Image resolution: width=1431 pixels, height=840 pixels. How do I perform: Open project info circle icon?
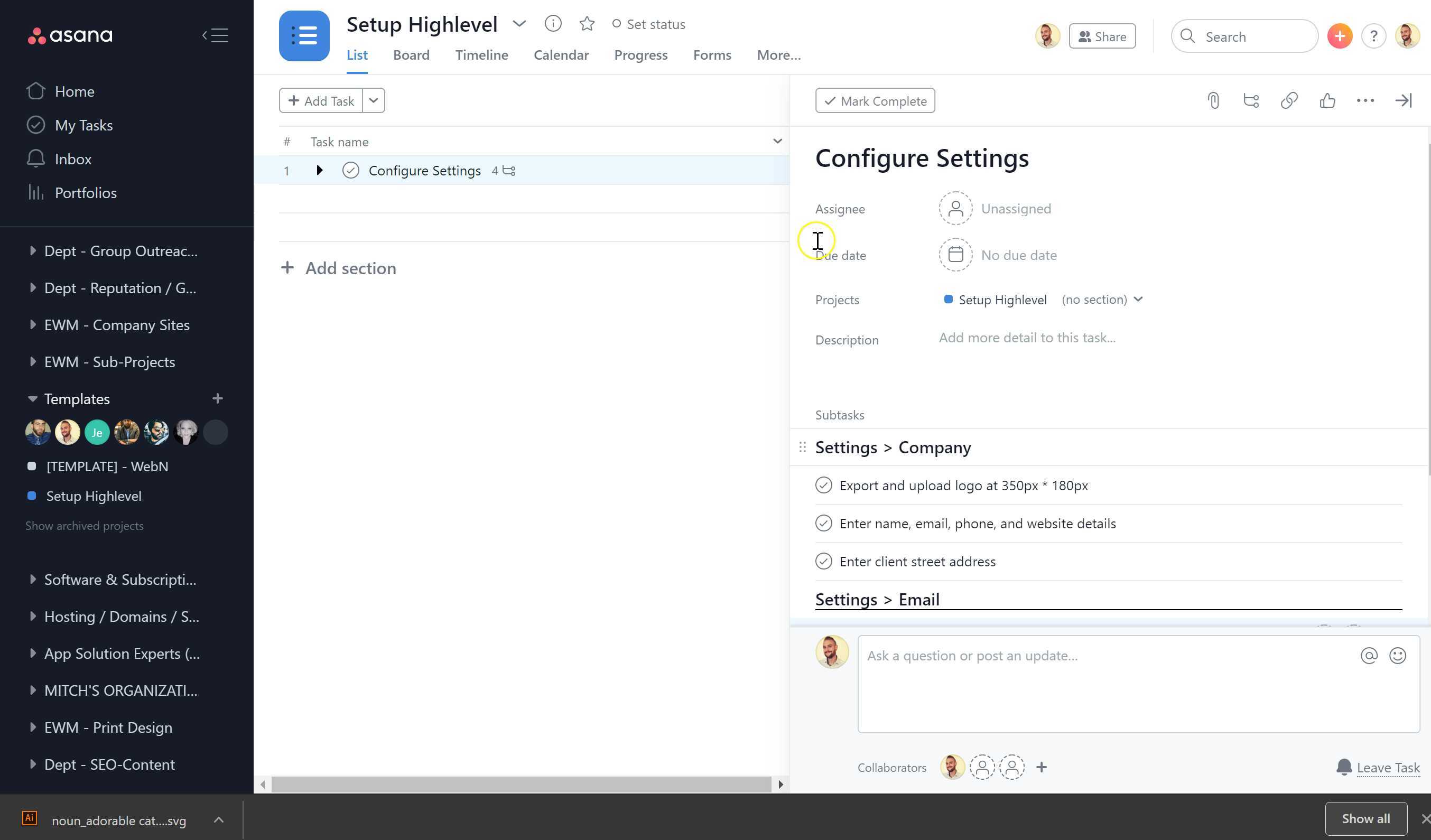point(553,24)
